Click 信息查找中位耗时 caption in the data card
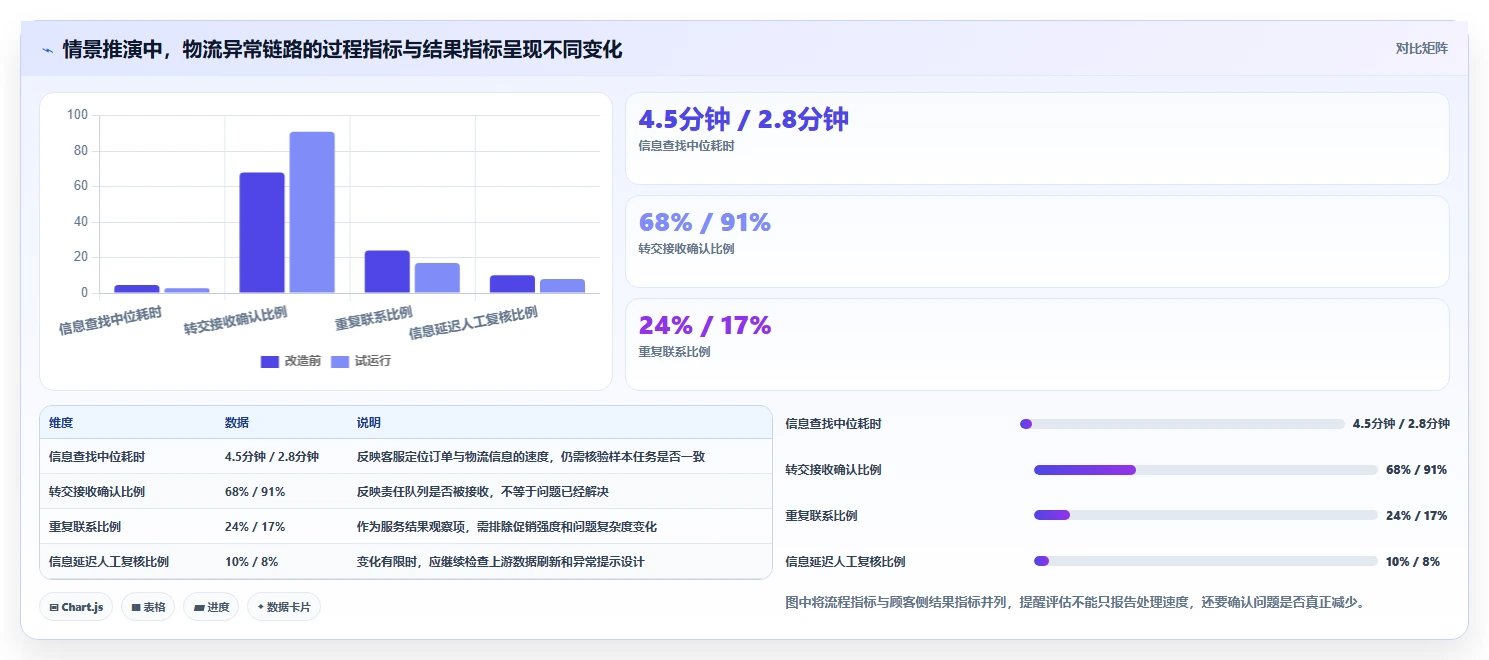The height and width of the screenshot is (660, 1489). [686, 146]
